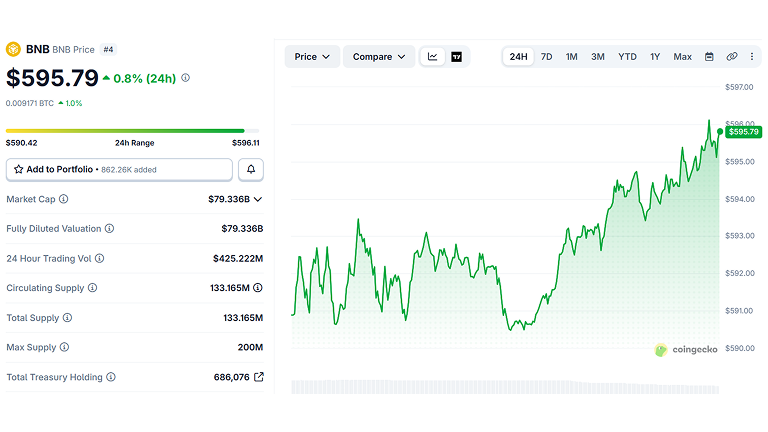Select the 1M time range
This screenshot has height=432, width=768.
(572, 57)
